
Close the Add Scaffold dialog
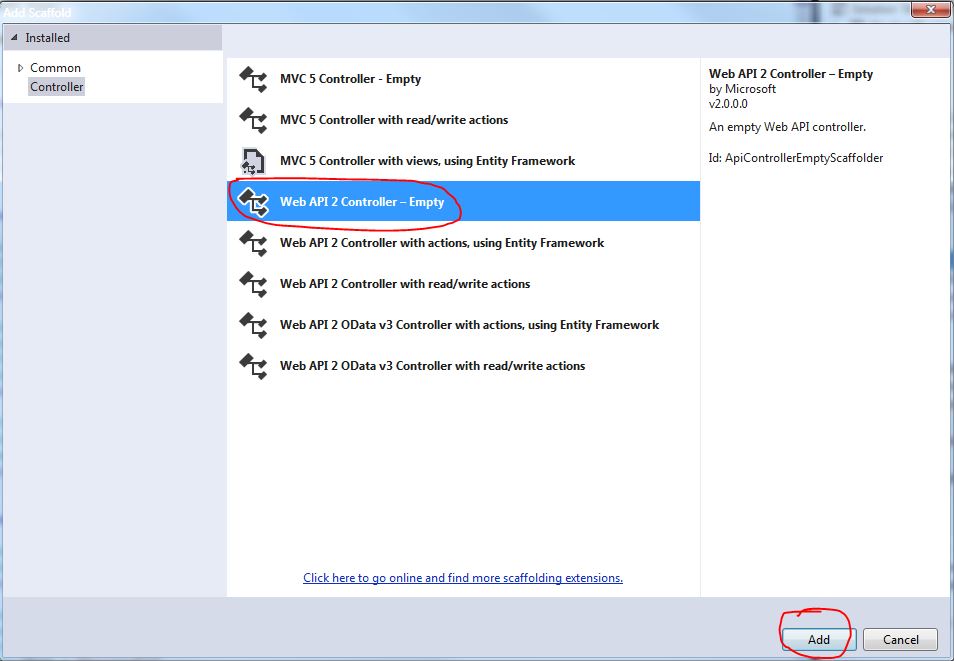pyautogui.click(x=930, y=9)
